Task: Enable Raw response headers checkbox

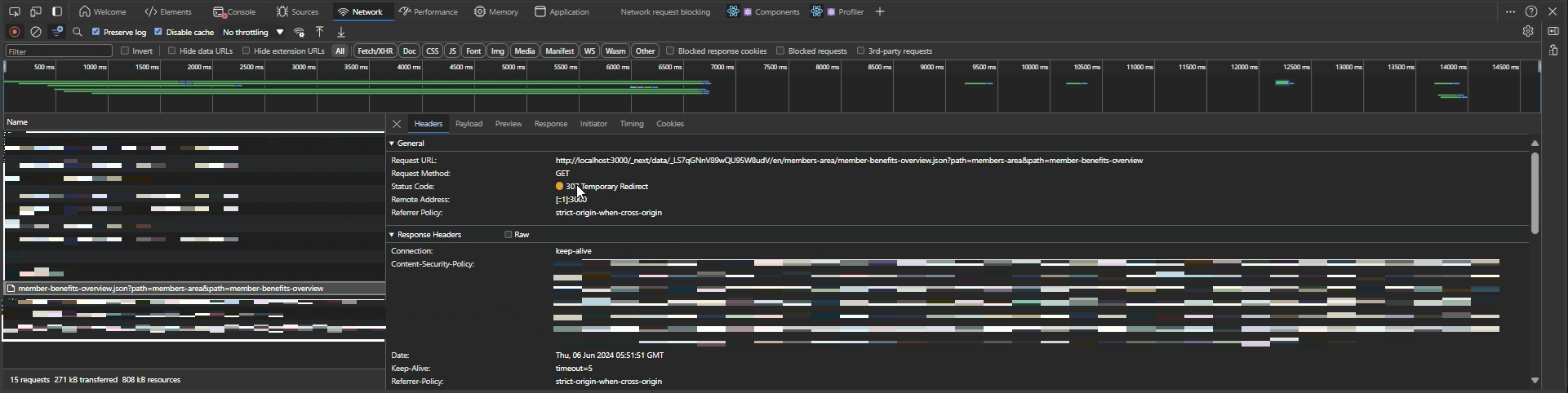Action: click(508, 235)
